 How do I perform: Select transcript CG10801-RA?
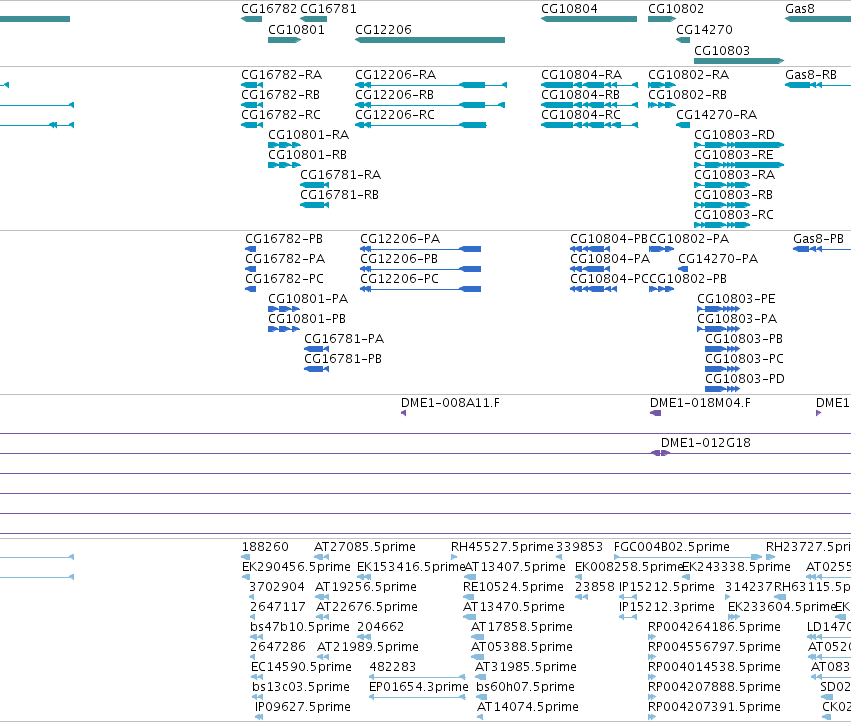point(308,135)
